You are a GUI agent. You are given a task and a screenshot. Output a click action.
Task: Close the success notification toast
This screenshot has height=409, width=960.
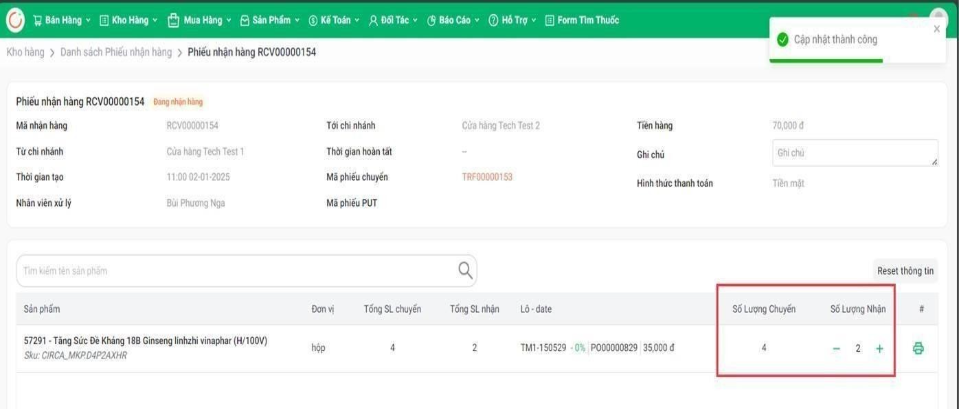tap(936, 29)
